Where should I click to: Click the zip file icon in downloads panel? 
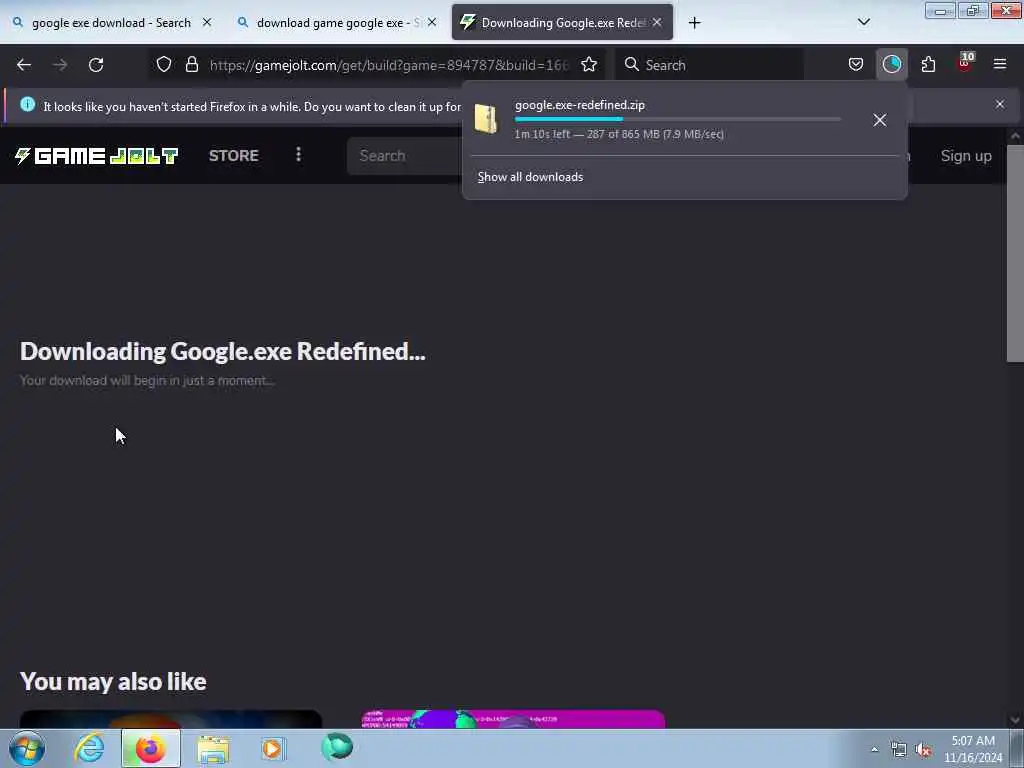486,118
